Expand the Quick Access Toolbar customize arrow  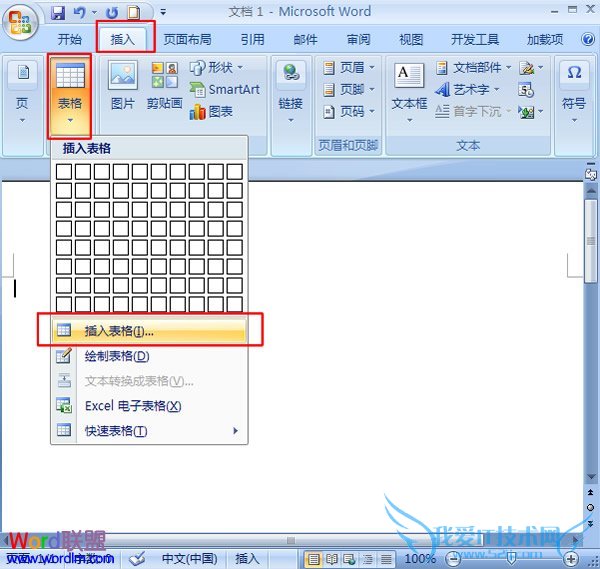[x=163, y=13]
